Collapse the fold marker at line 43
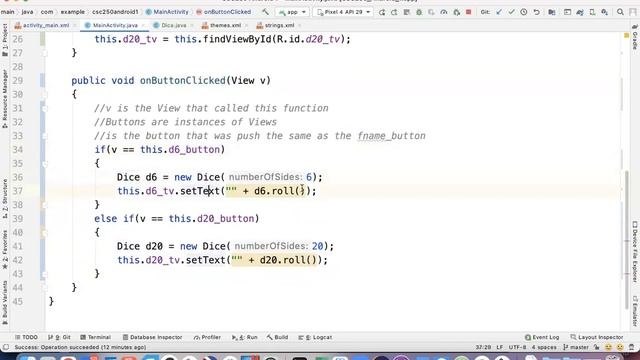 point(45,274)
